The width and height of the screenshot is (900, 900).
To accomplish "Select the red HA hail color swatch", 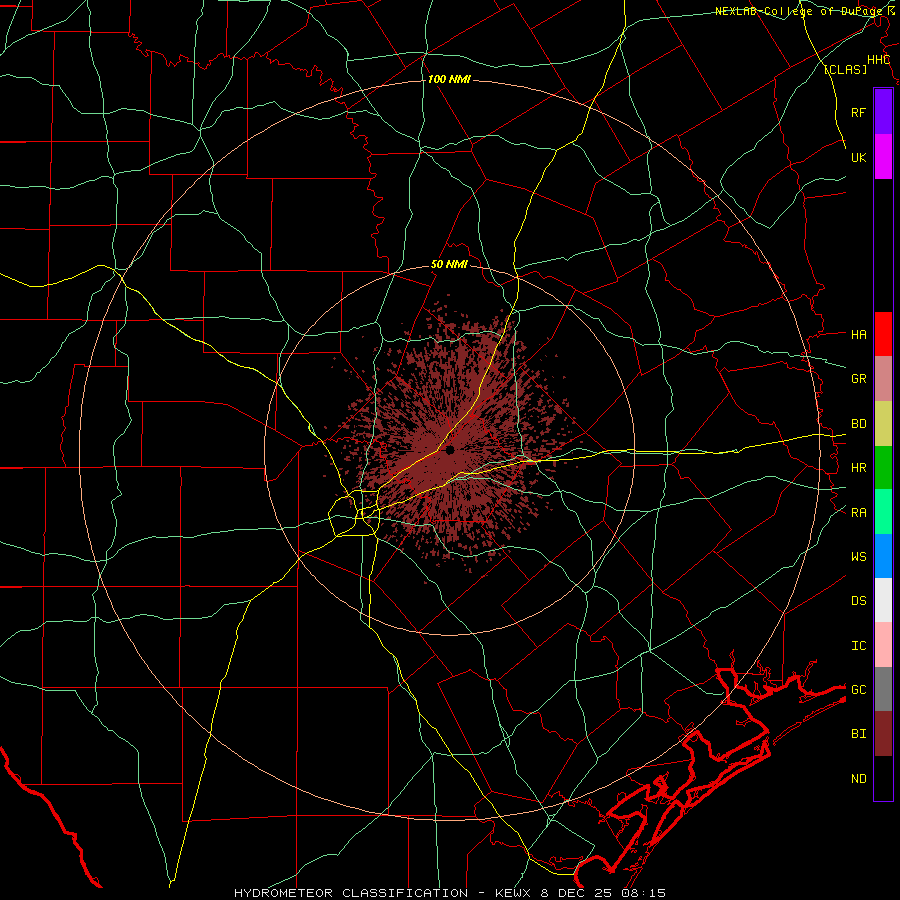I will tap(883, 334).
